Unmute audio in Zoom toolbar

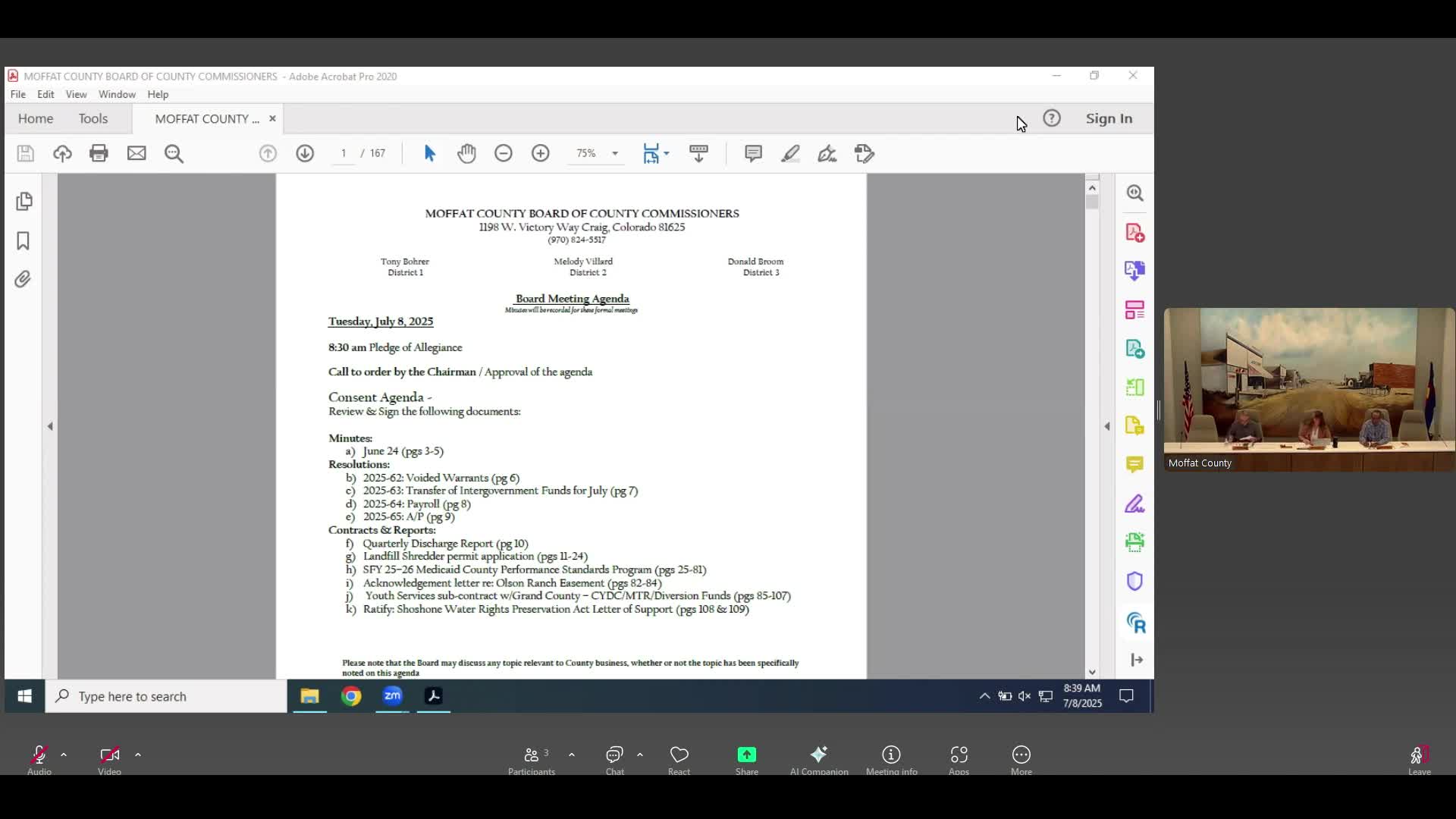click(39, 755)
